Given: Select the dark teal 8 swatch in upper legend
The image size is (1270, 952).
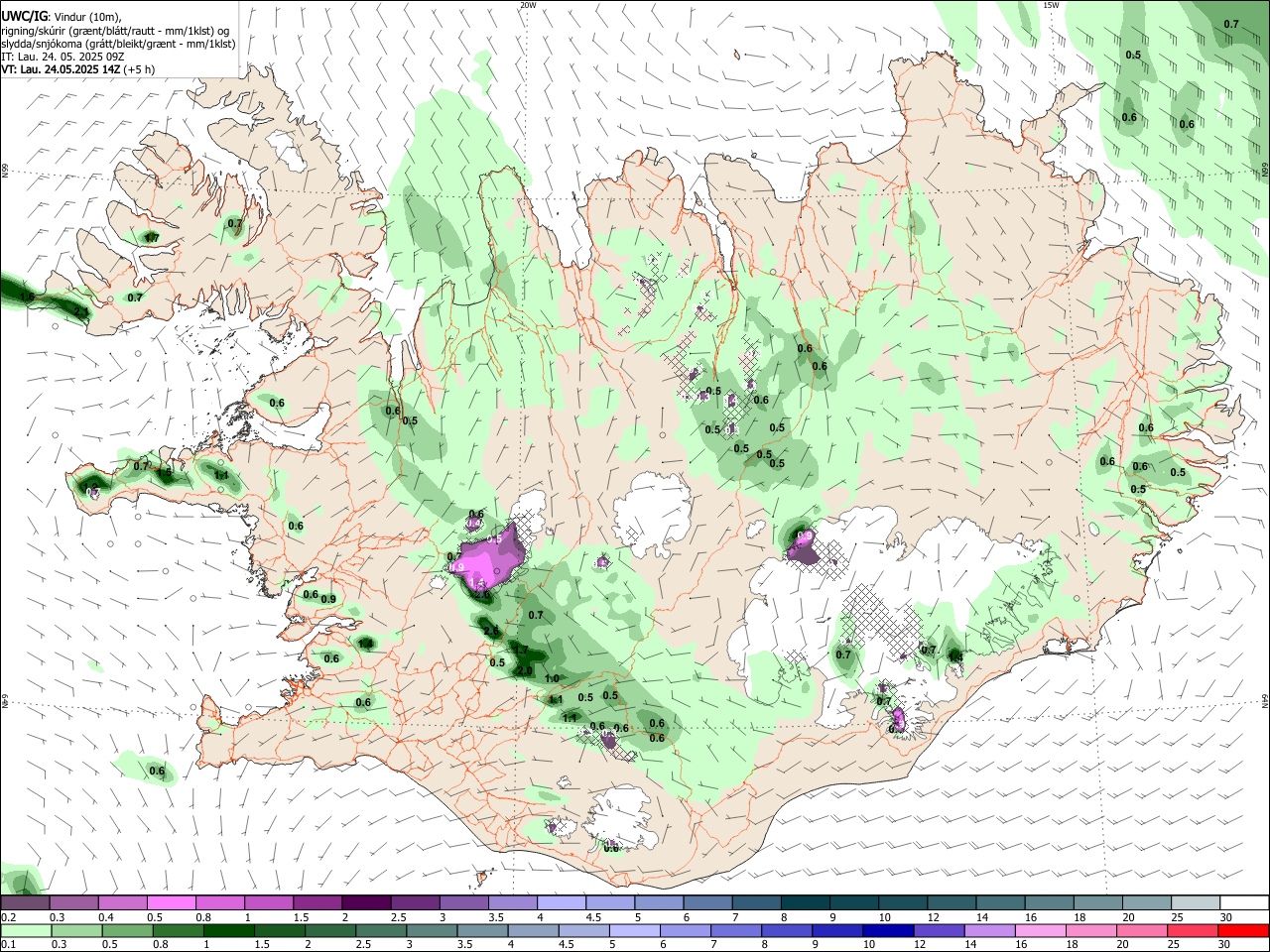Looking at the screenshot, I should 806,903.
